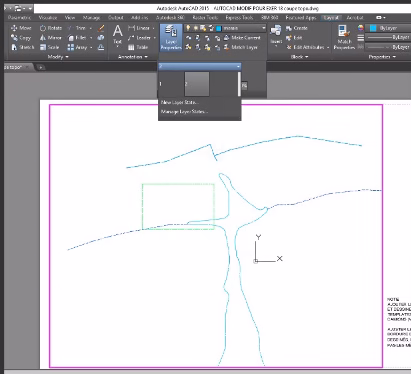
Task: Click Match Properties tool
Action: (344, 37)
